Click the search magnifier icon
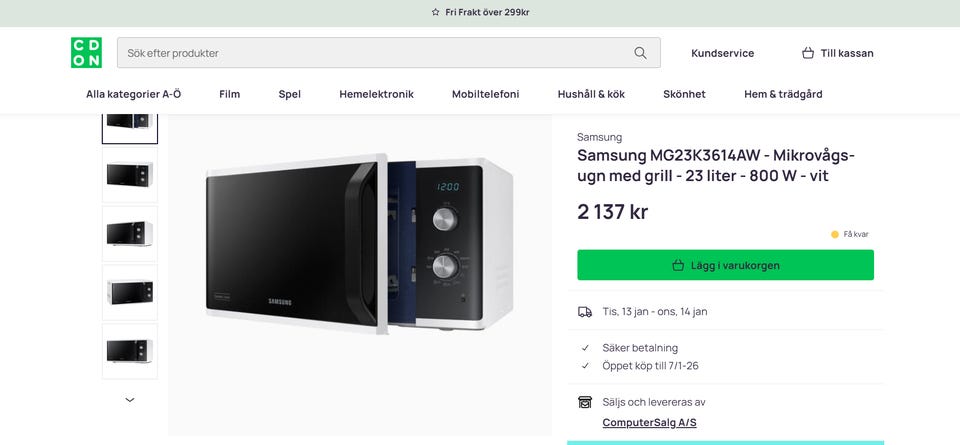Viewport: 960px width, 445px height. [x=640, y=53]
